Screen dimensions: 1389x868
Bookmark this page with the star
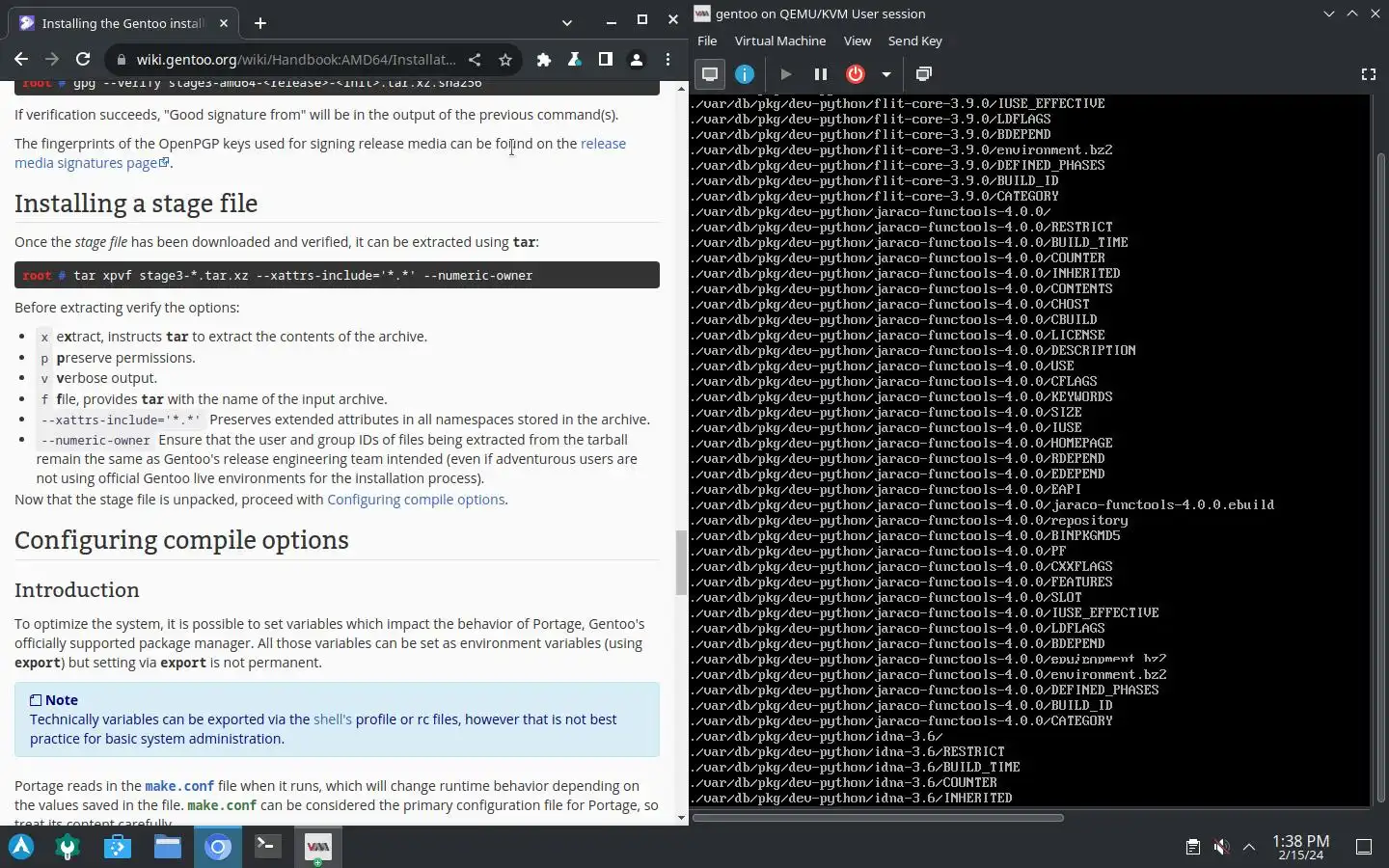tap(505, 60)
